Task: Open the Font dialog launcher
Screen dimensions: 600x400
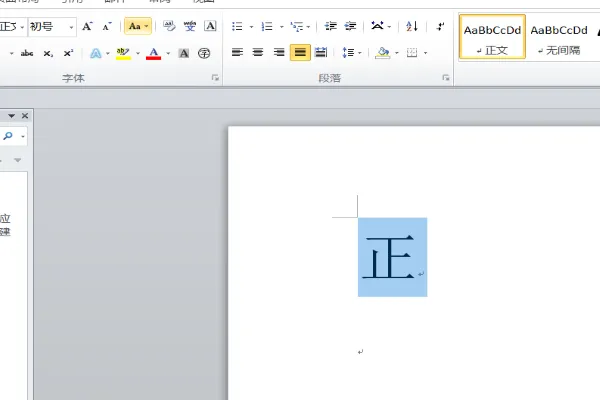Action: [x=214, y=77]
